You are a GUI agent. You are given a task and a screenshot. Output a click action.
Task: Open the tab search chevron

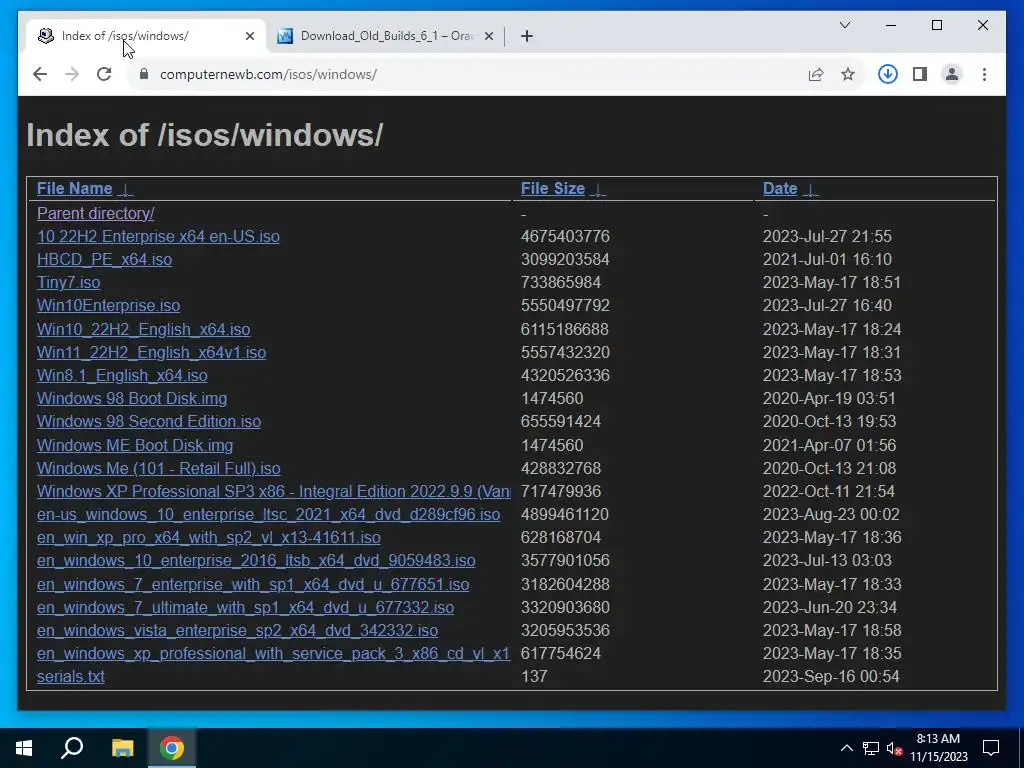[x=844, y=25]
